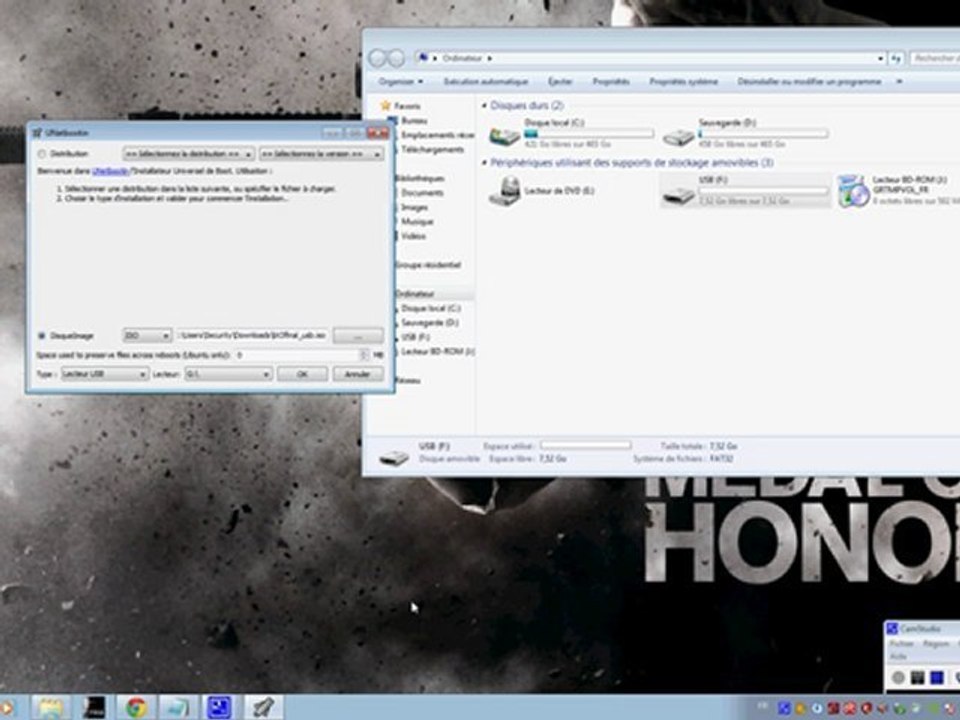
Task: Open the distribution selection dropdown
Action: [x=188, y=154]
